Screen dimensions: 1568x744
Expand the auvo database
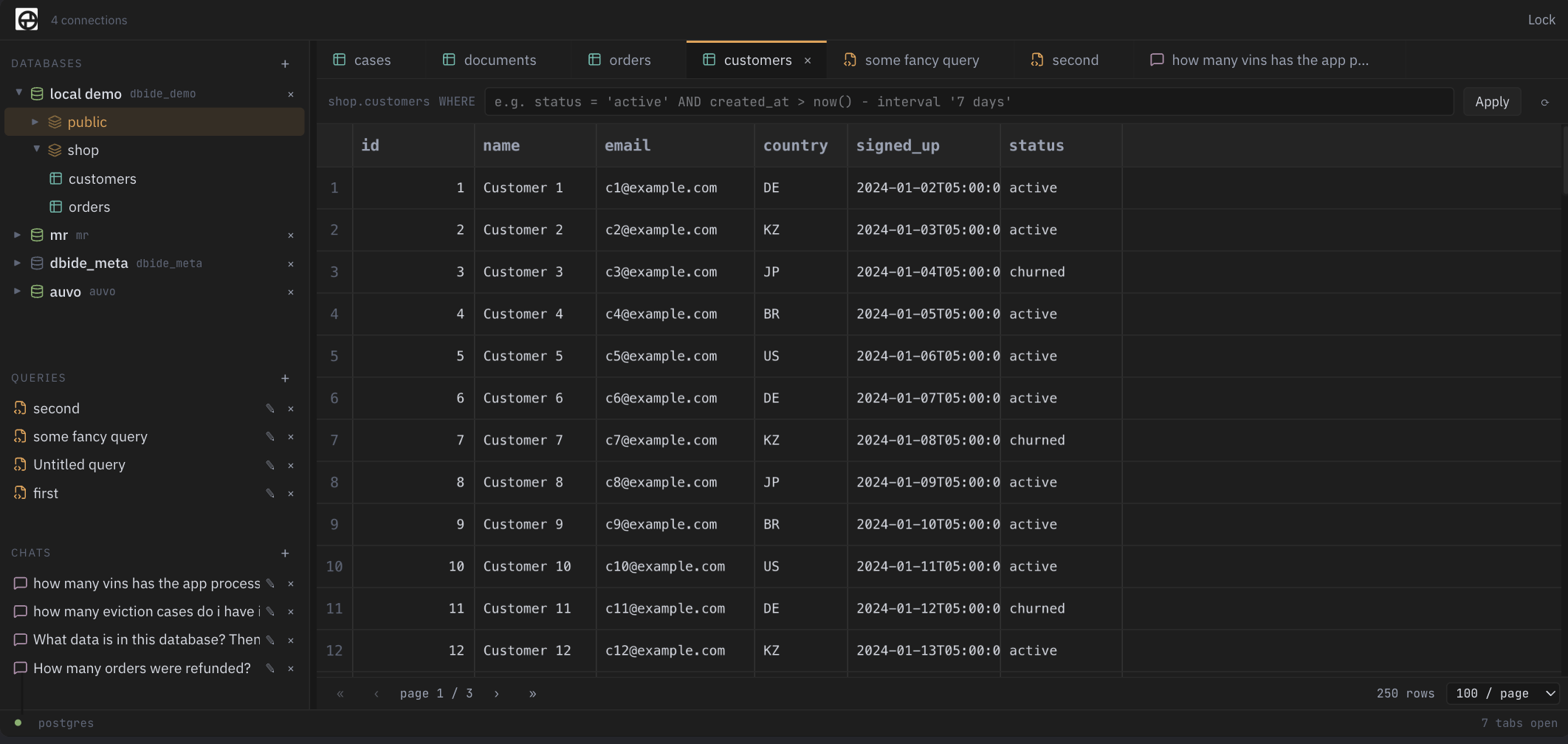(17, 291)
